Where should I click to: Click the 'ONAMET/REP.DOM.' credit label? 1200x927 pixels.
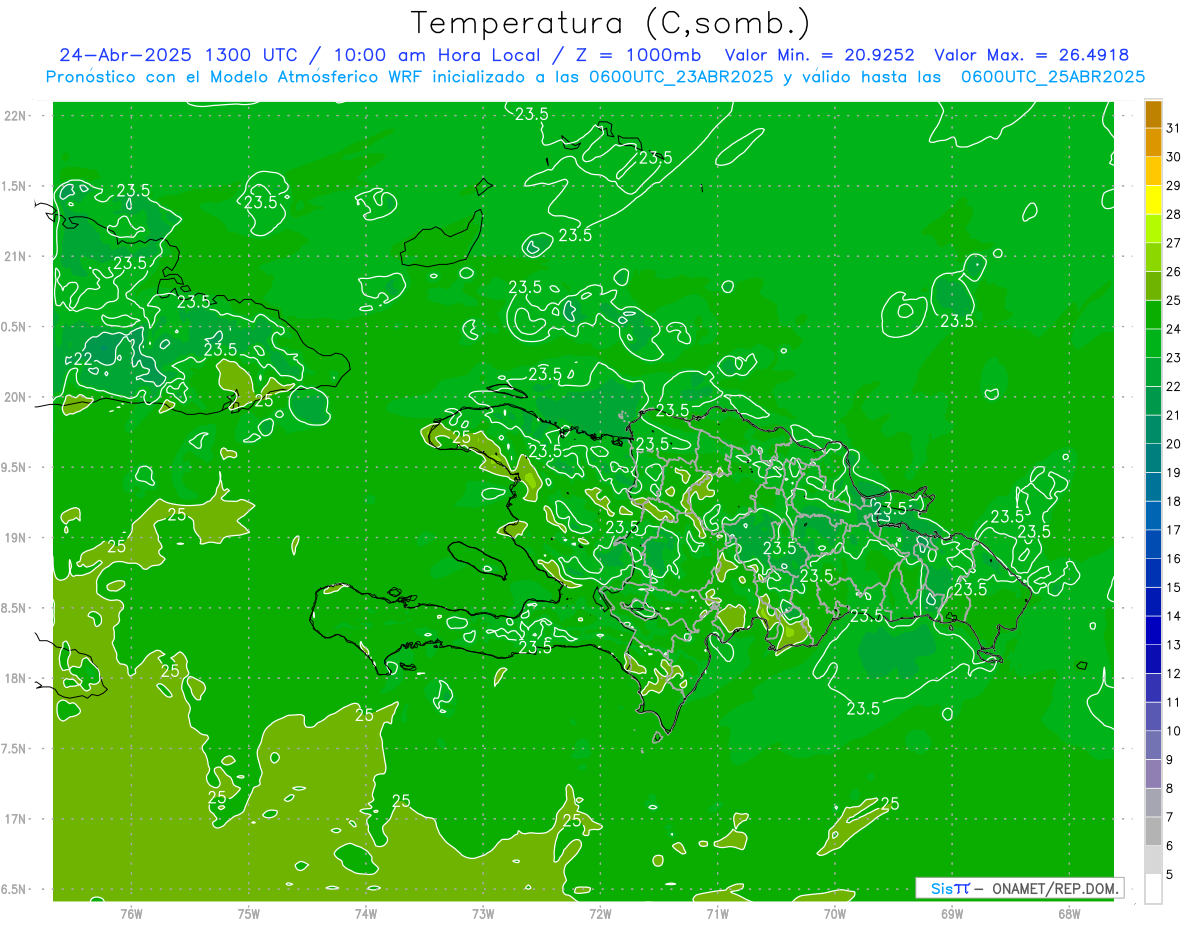point(1056,888)
